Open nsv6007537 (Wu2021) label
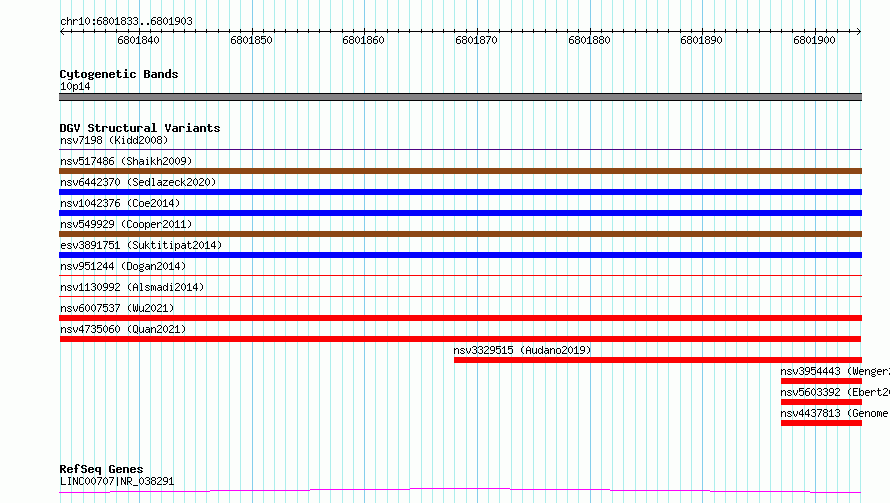This screenshot has width=890, height=503. 117,308
